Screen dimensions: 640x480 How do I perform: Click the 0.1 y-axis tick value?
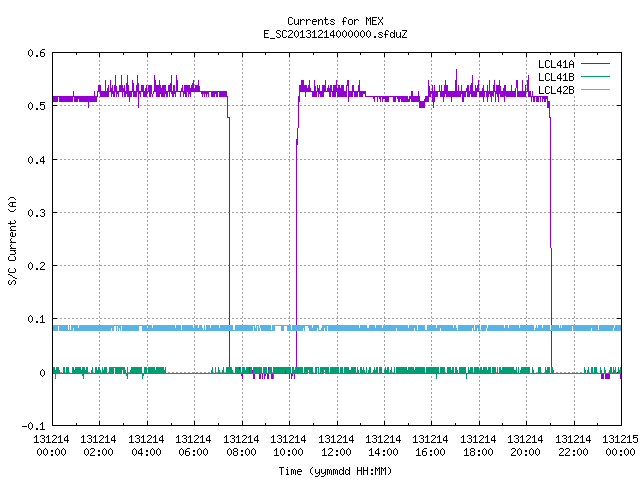click(36, 319)
